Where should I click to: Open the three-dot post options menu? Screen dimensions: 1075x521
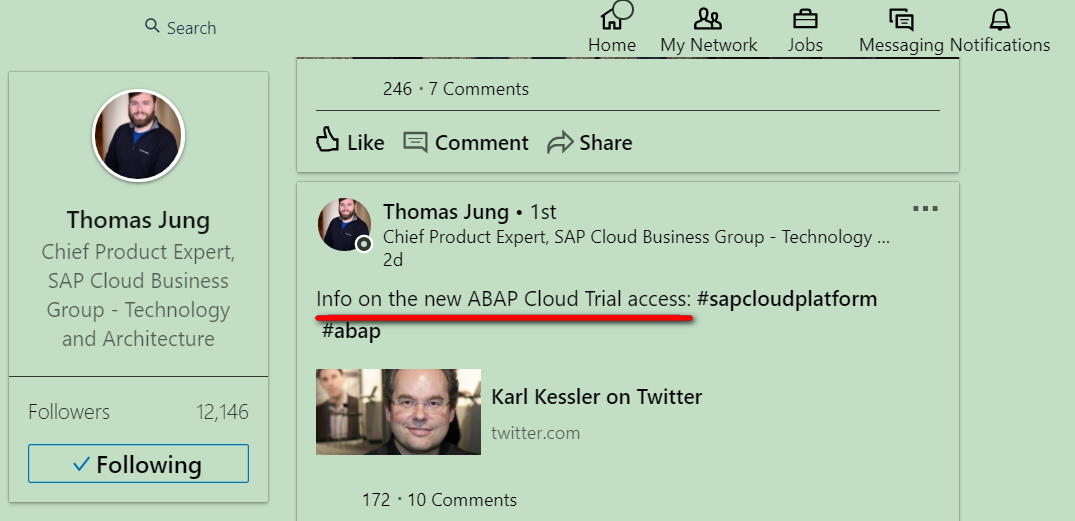(926, 208)
